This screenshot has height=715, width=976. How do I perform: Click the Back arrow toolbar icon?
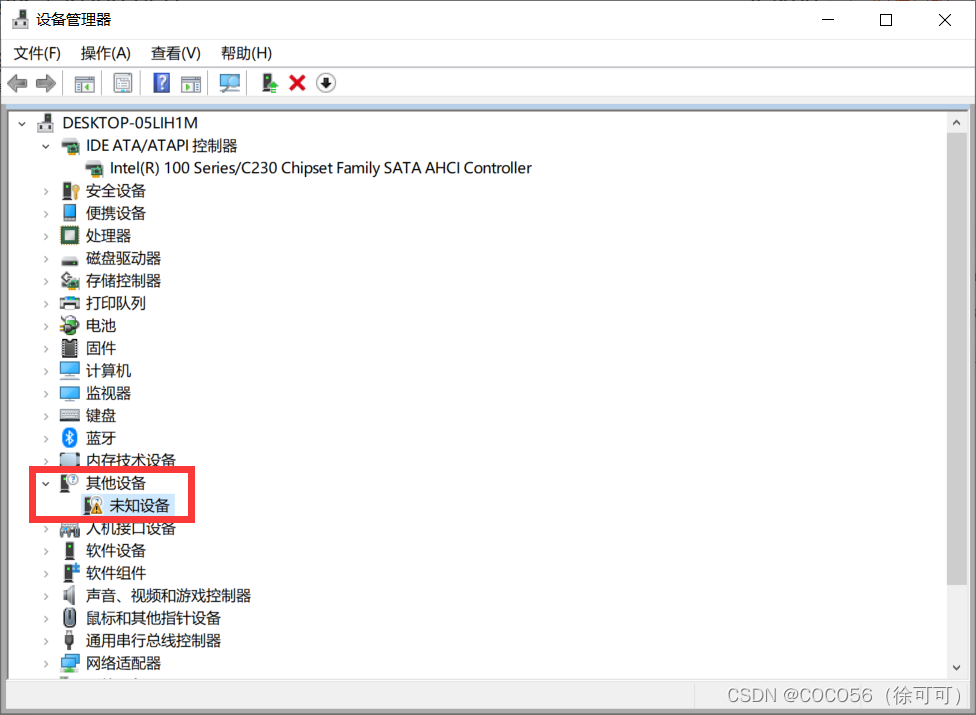[17, 83]
